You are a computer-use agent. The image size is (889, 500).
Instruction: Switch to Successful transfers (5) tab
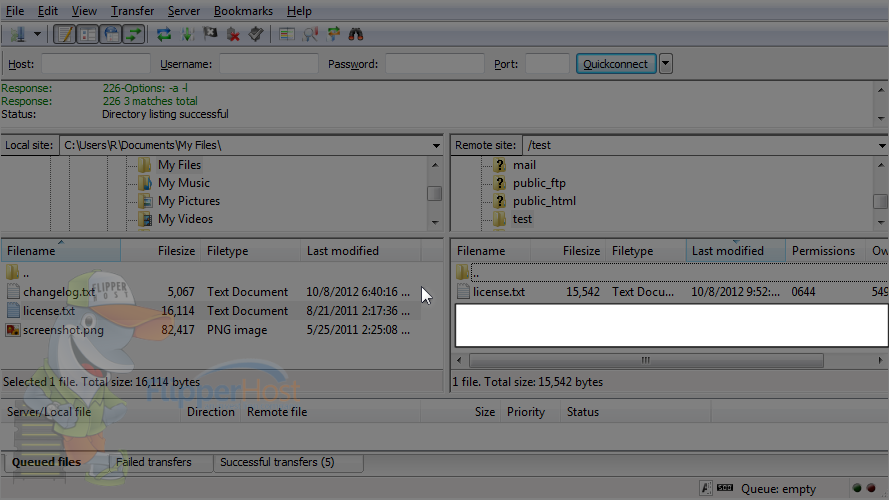point(277,462)
